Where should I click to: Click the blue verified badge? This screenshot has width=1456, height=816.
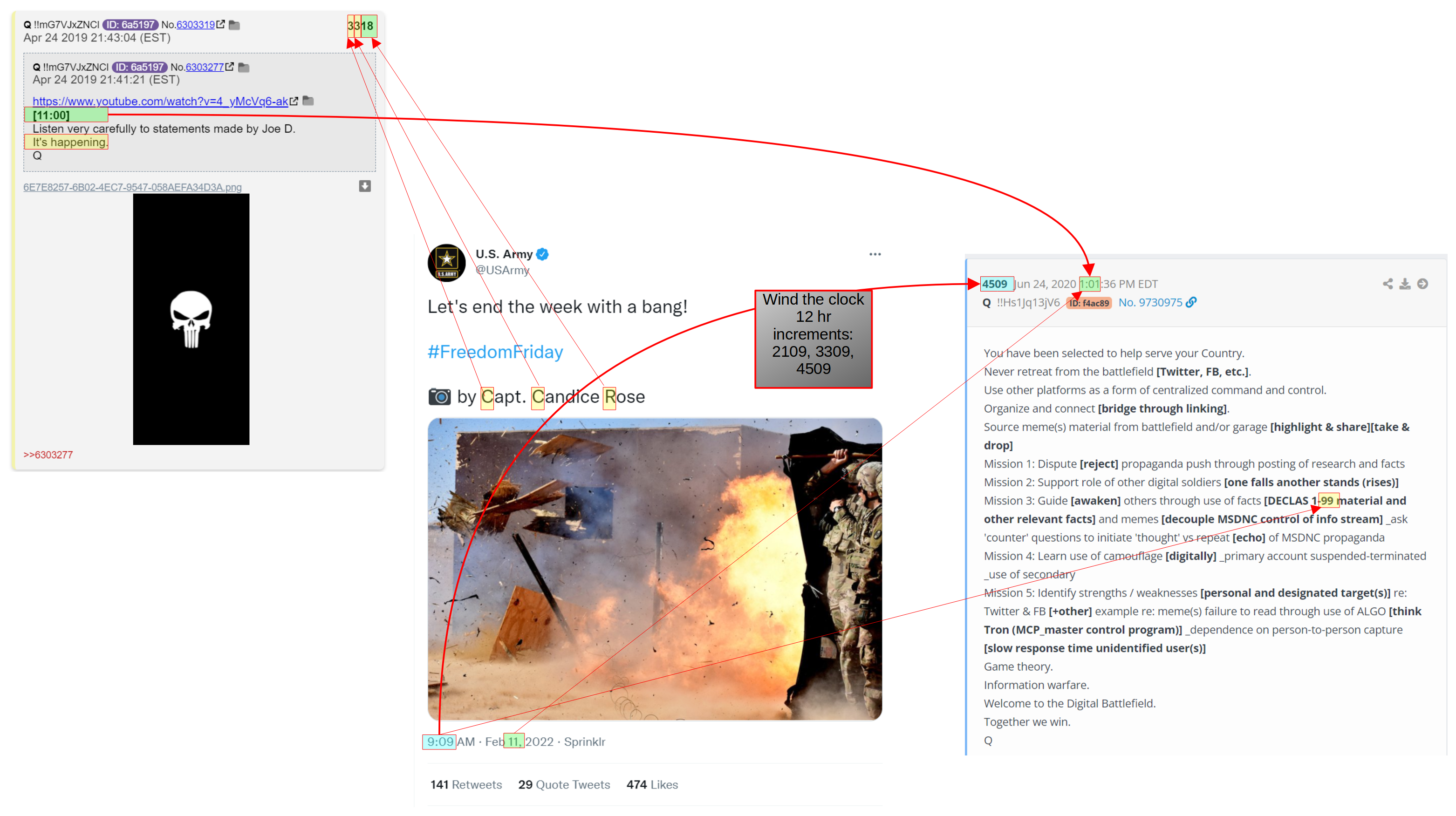click(x=543, y=254)
